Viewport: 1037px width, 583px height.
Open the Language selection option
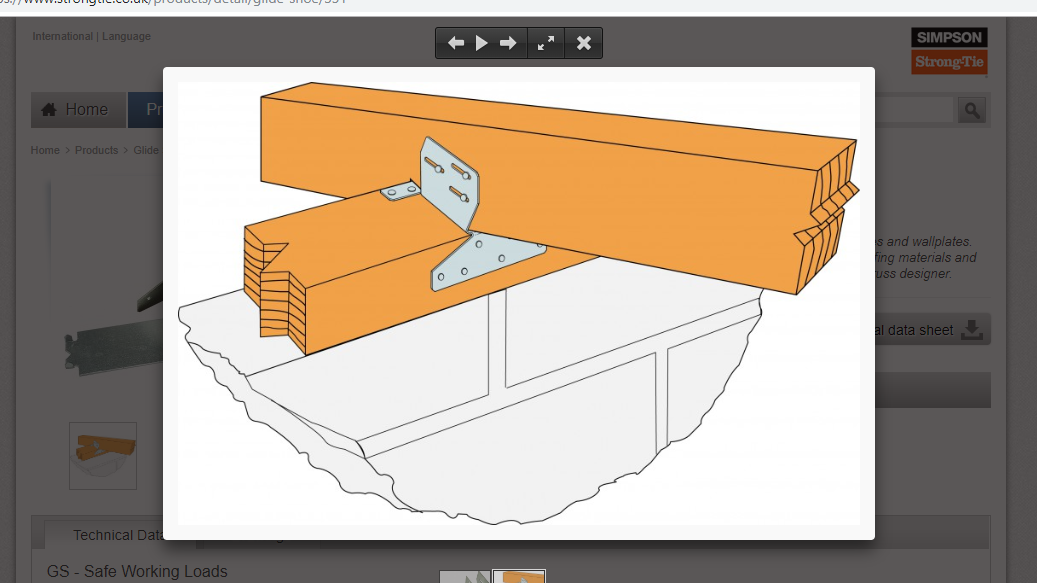125,36
